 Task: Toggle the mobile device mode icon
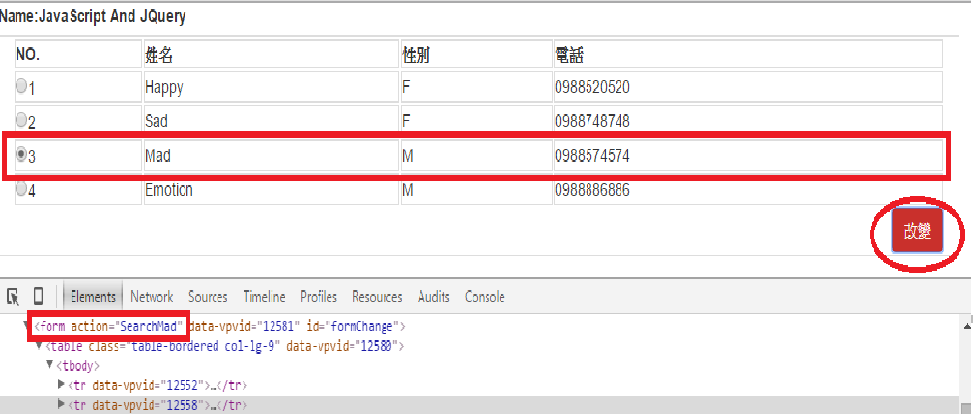[38, 296]
